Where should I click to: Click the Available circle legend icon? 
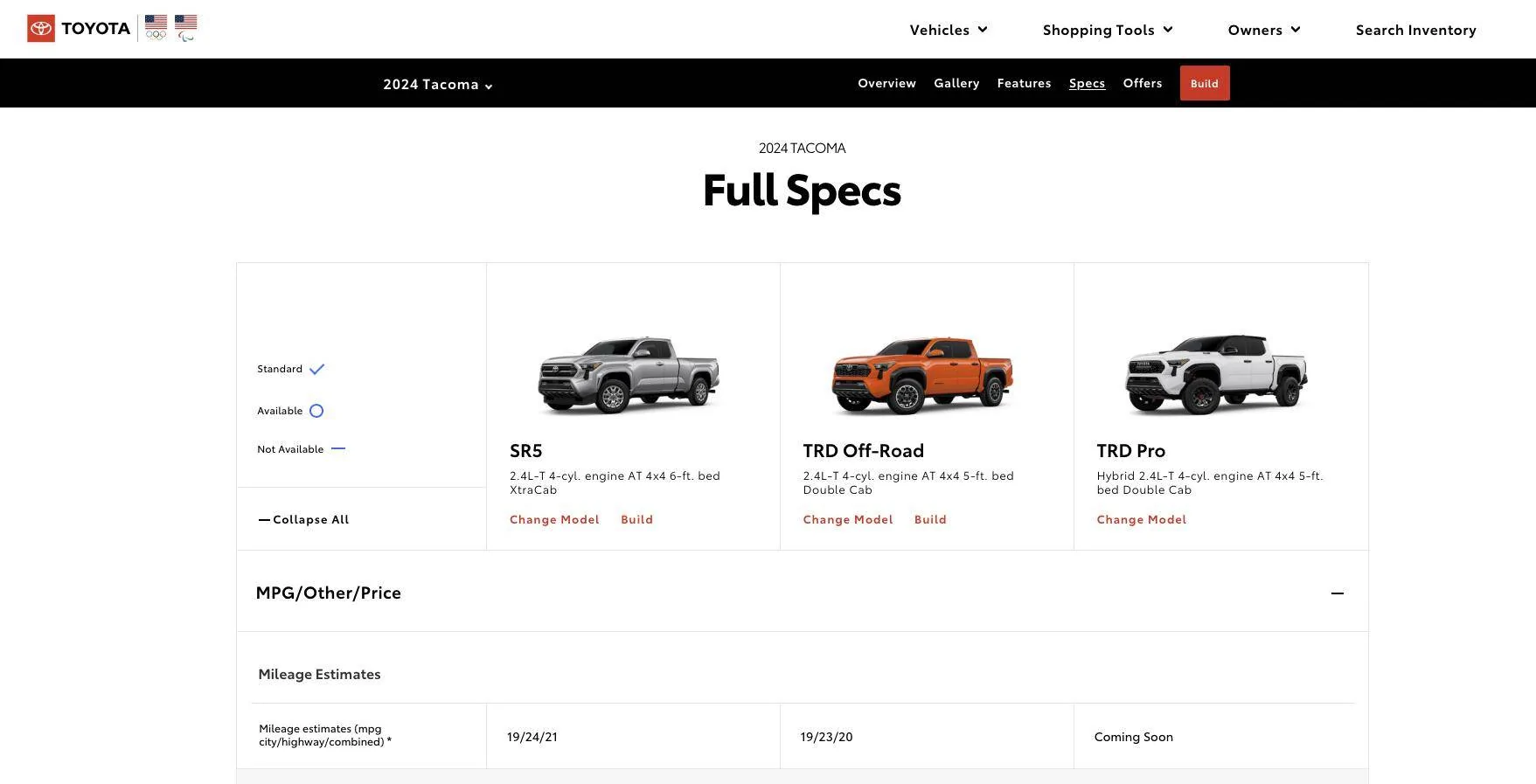coord(316,411)
